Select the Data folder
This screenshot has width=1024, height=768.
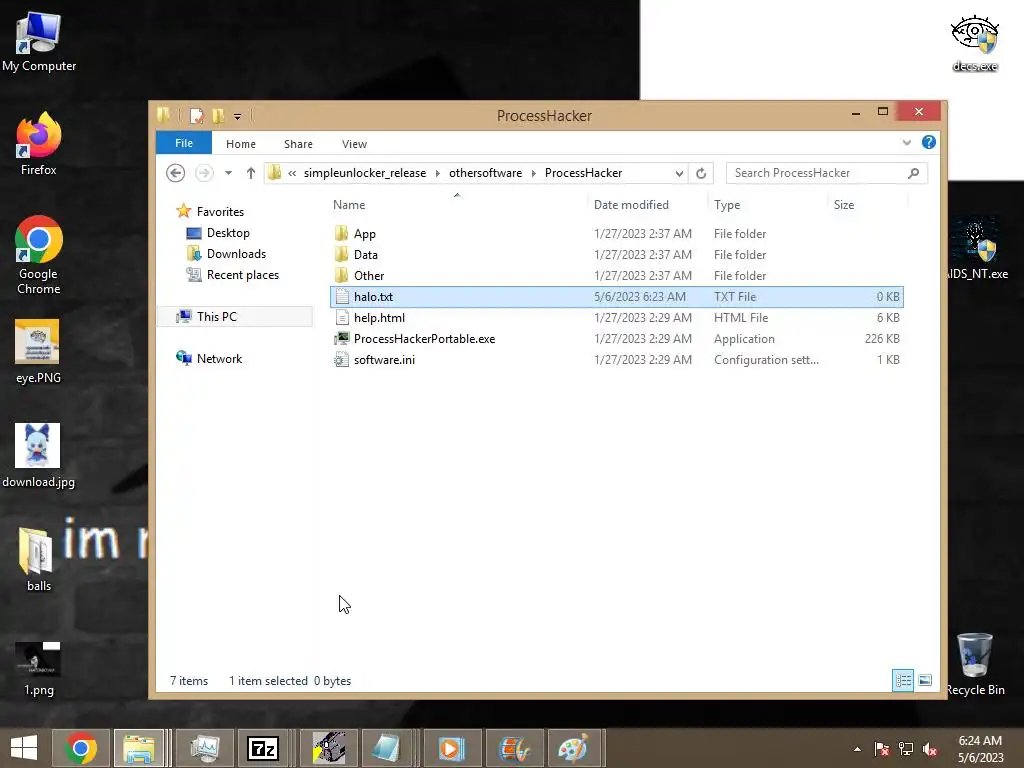(x=616, y=255)
